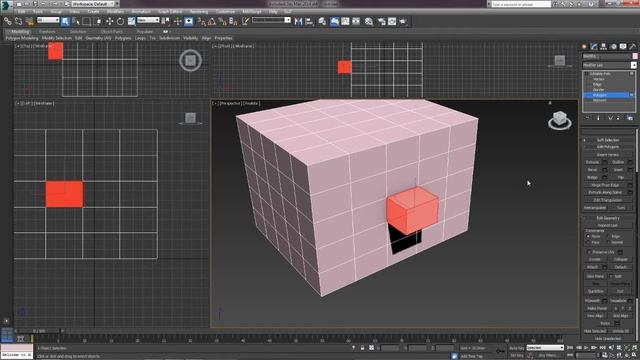Toggle the Spinner Snap icon
The image size is (640, 360).
pyautogui.click(x=233, y=21)
